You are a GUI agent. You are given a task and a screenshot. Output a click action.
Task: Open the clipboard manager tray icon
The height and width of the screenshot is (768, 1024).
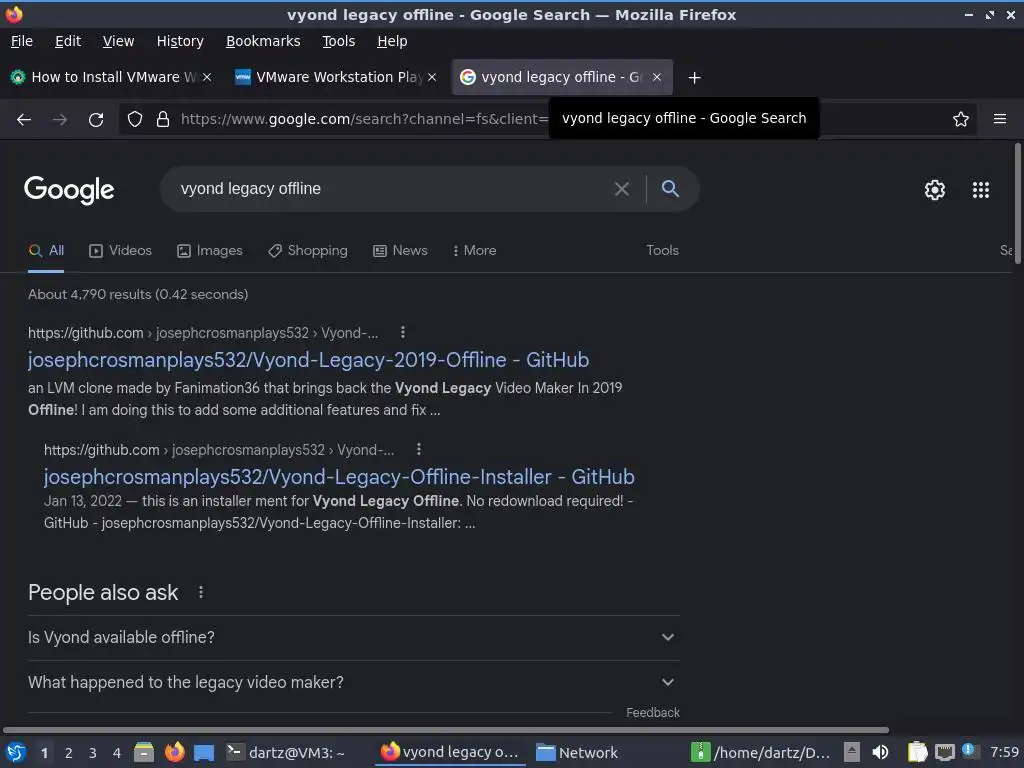click(917, 752)
